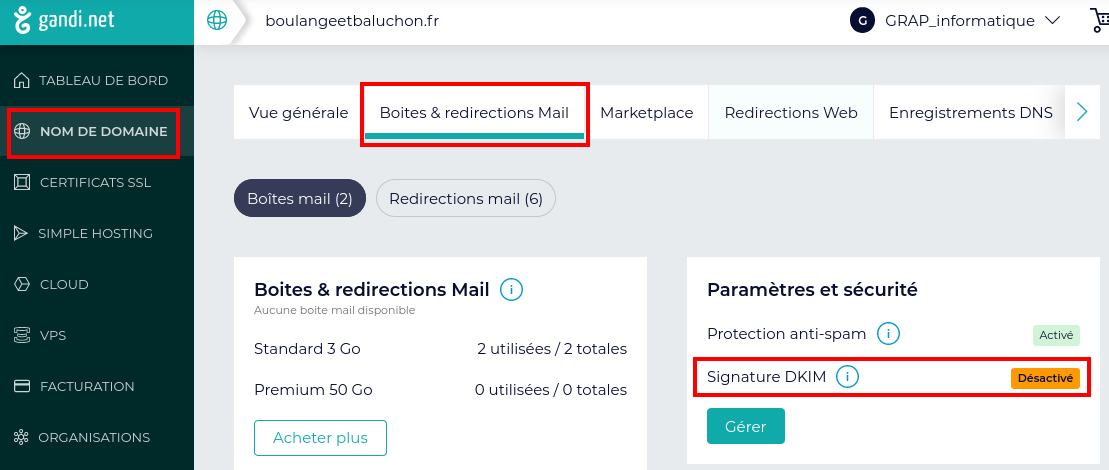Open the Enregistrements DNS tab

[970, 113]
